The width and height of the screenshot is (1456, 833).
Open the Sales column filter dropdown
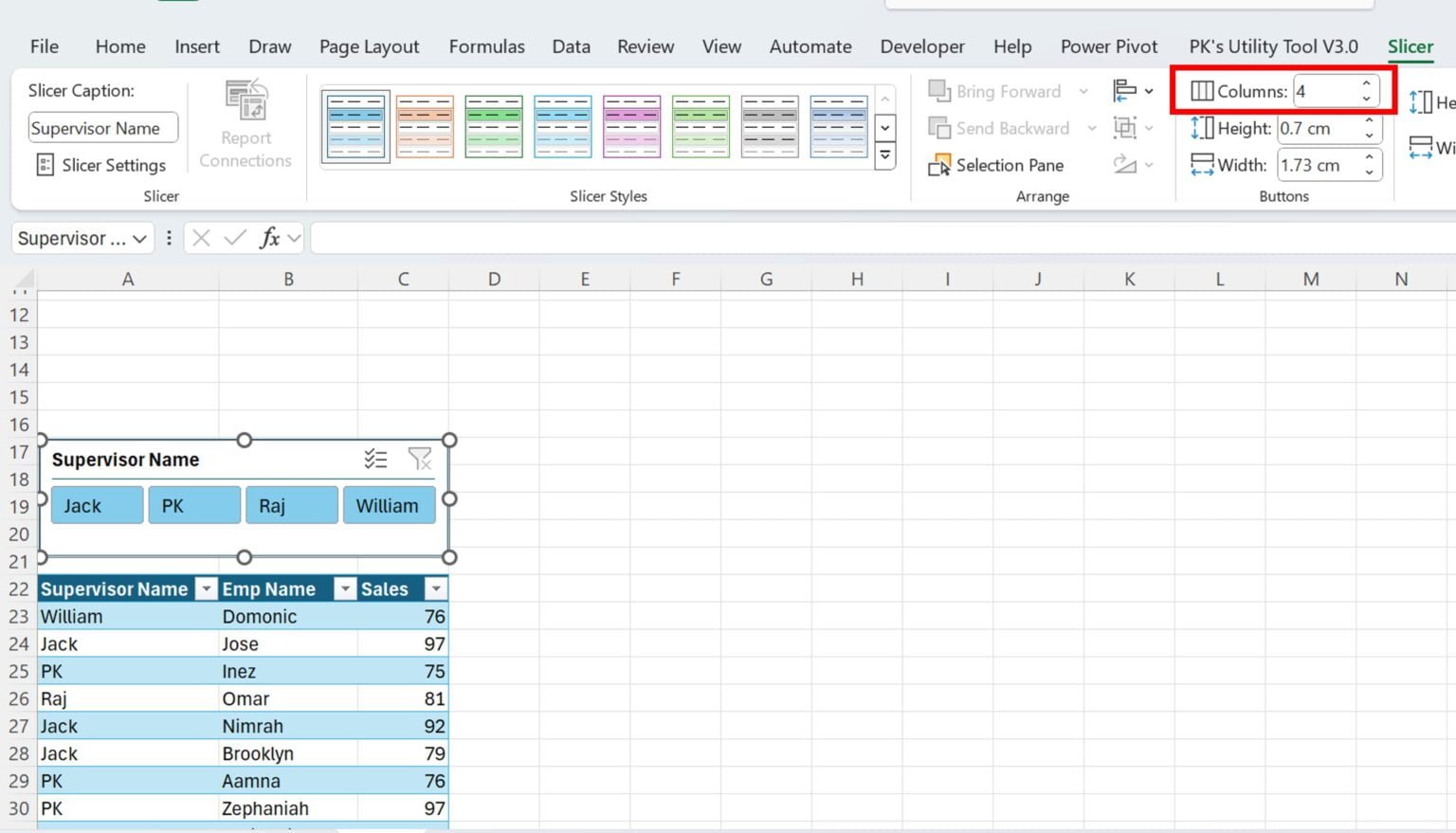pyautogui.click(x=435, y=589)
